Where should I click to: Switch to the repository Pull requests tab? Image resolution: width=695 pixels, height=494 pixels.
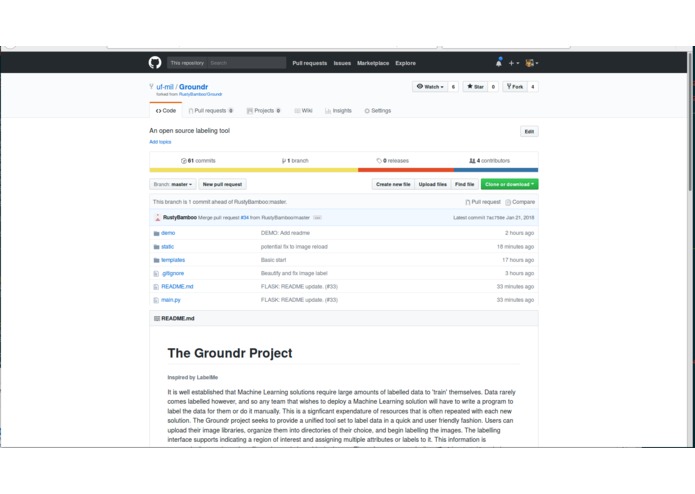[x=211, y=111]
